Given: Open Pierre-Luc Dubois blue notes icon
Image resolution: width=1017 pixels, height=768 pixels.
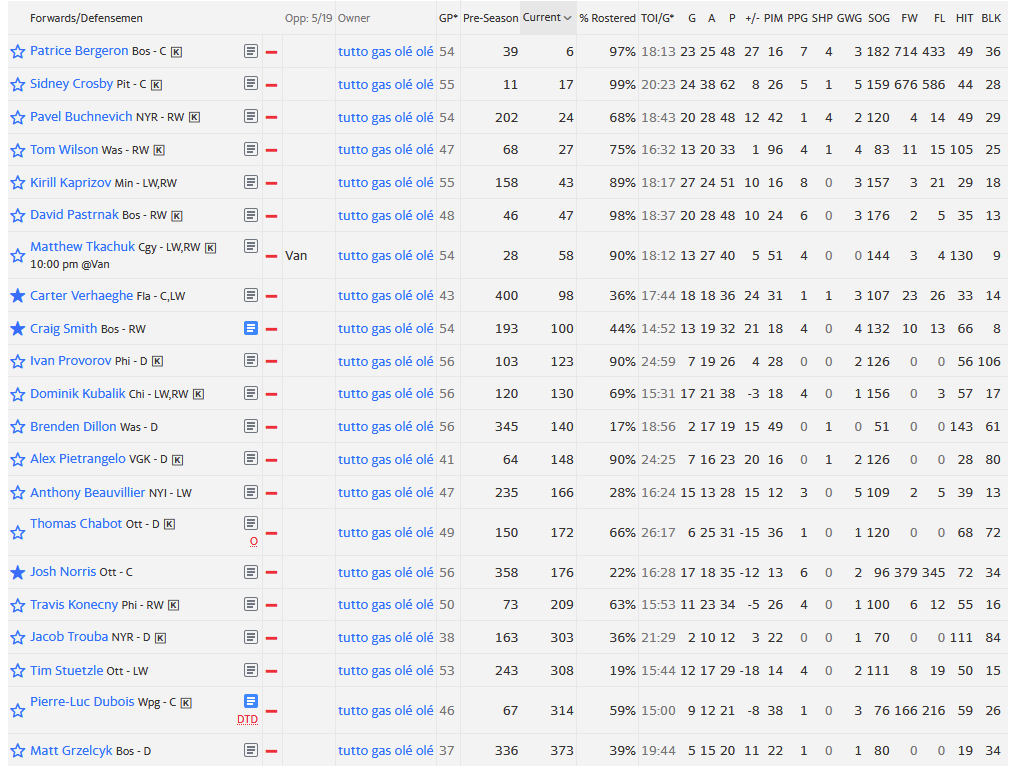Looking at the screenshot, I should click(251, 702).
